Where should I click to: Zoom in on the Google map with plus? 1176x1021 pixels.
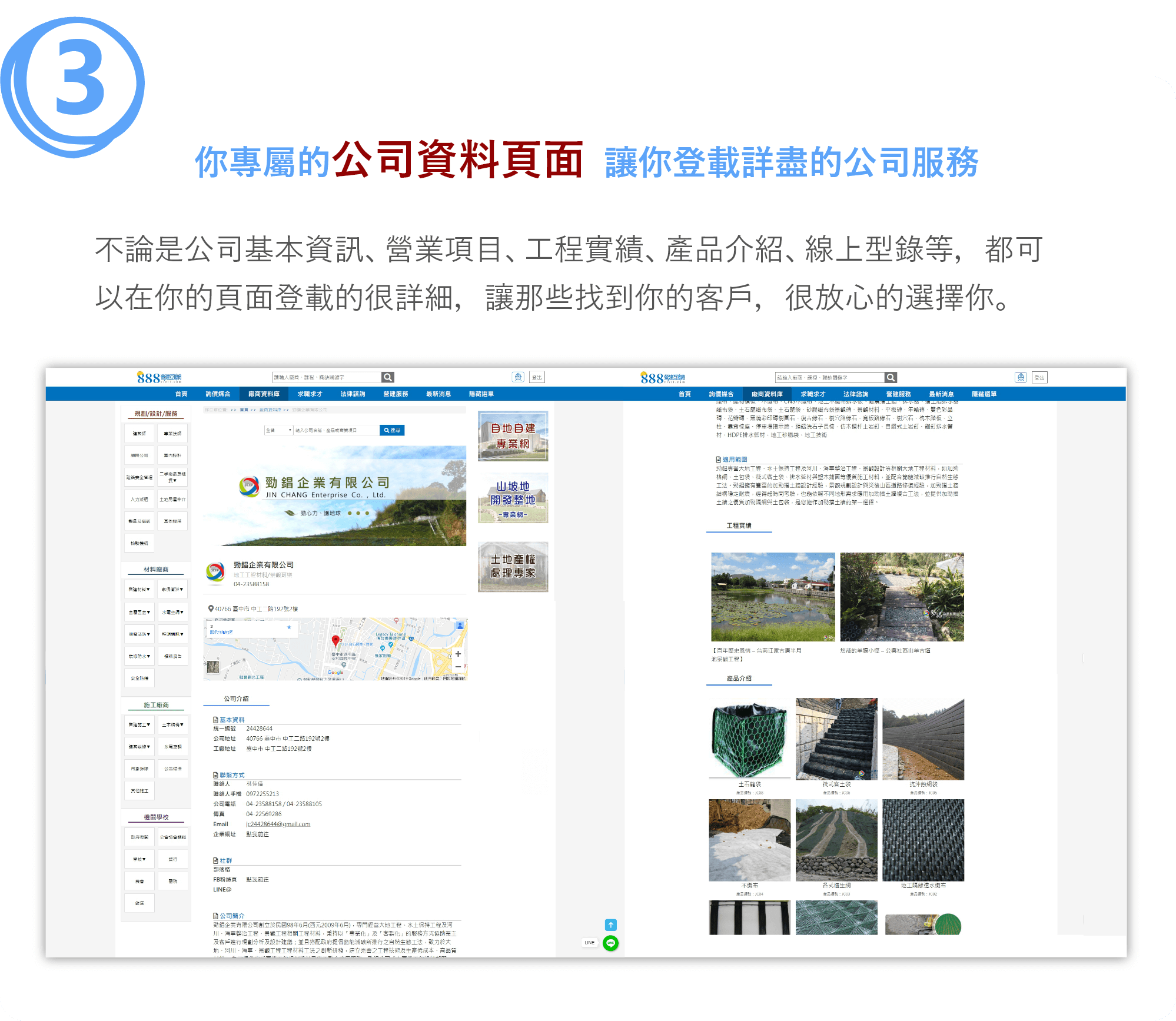pyautogui.click(x=458, y=654)
